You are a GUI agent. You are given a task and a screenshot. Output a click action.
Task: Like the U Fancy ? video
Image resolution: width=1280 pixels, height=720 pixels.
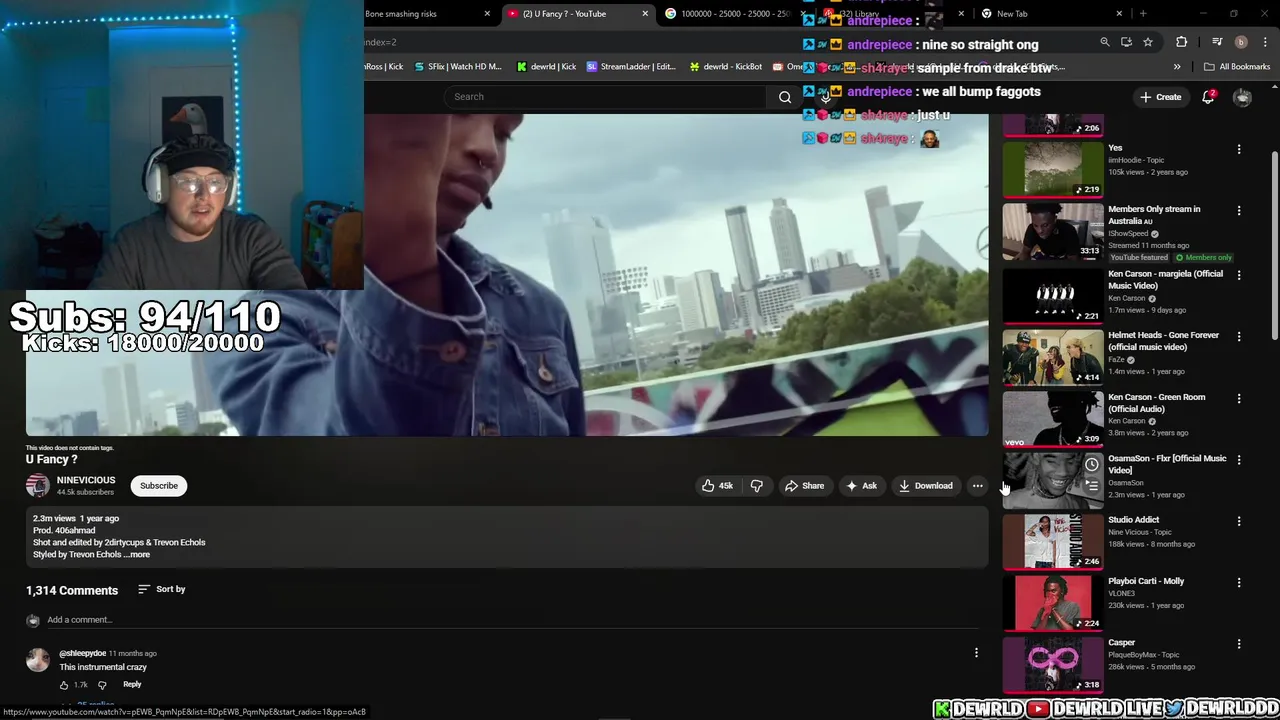point(716,486)
